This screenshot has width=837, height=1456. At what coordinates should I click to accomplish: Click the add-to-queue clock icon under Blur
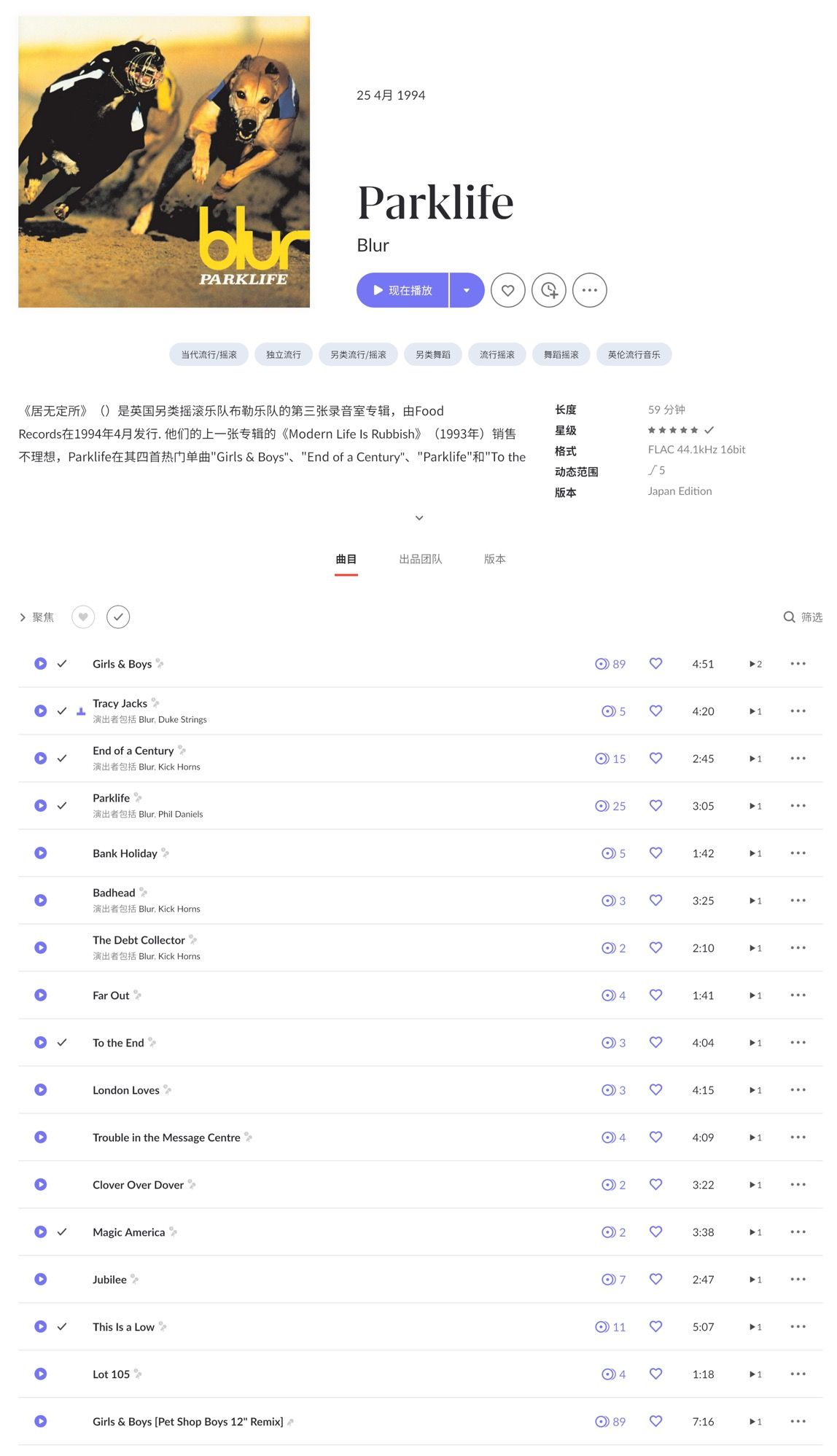[549, 290]
